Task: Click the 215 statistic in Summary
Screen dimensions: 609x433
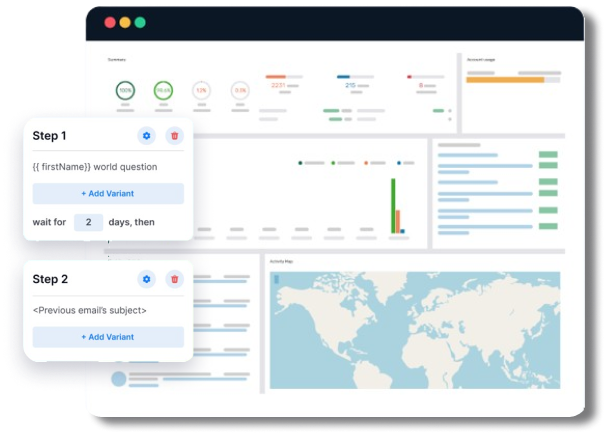Action: [351, 85]
